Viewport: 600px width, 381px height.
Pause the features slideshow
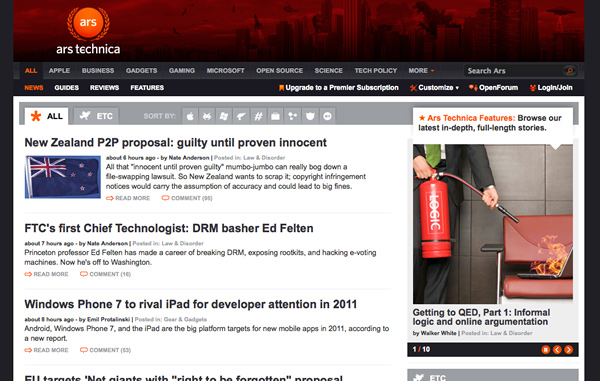tap(546, 349)
